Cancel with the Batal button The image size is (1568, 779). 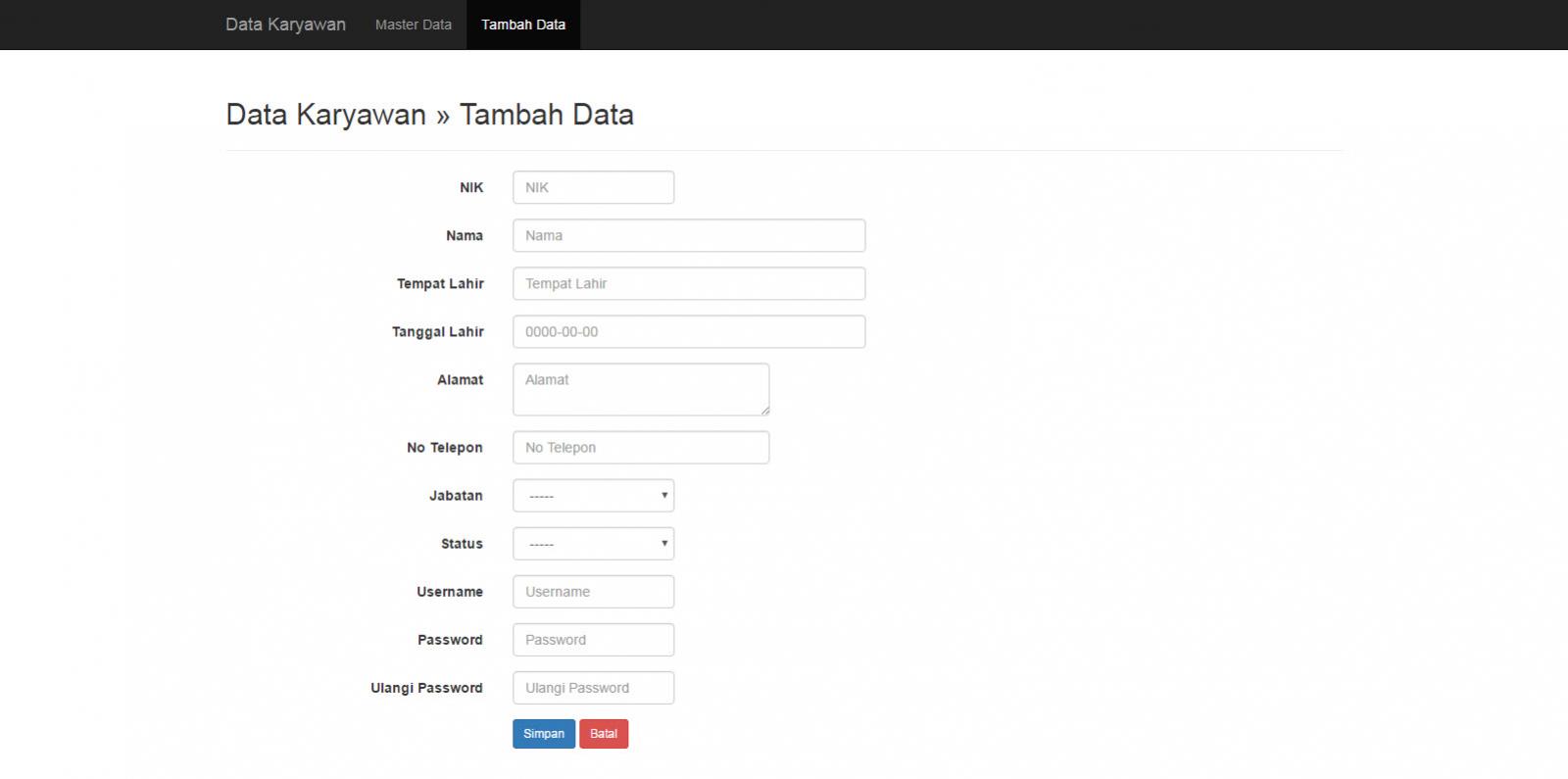[604, 734]
